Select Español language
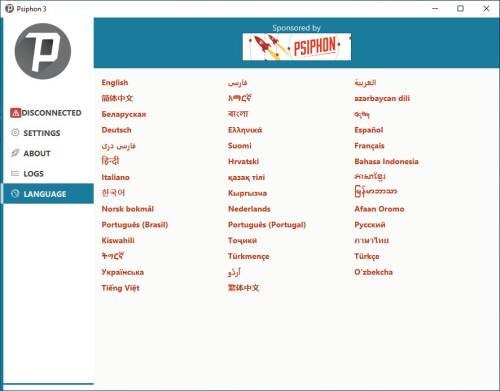Viewport: 500px width, 391px height. 369,130
